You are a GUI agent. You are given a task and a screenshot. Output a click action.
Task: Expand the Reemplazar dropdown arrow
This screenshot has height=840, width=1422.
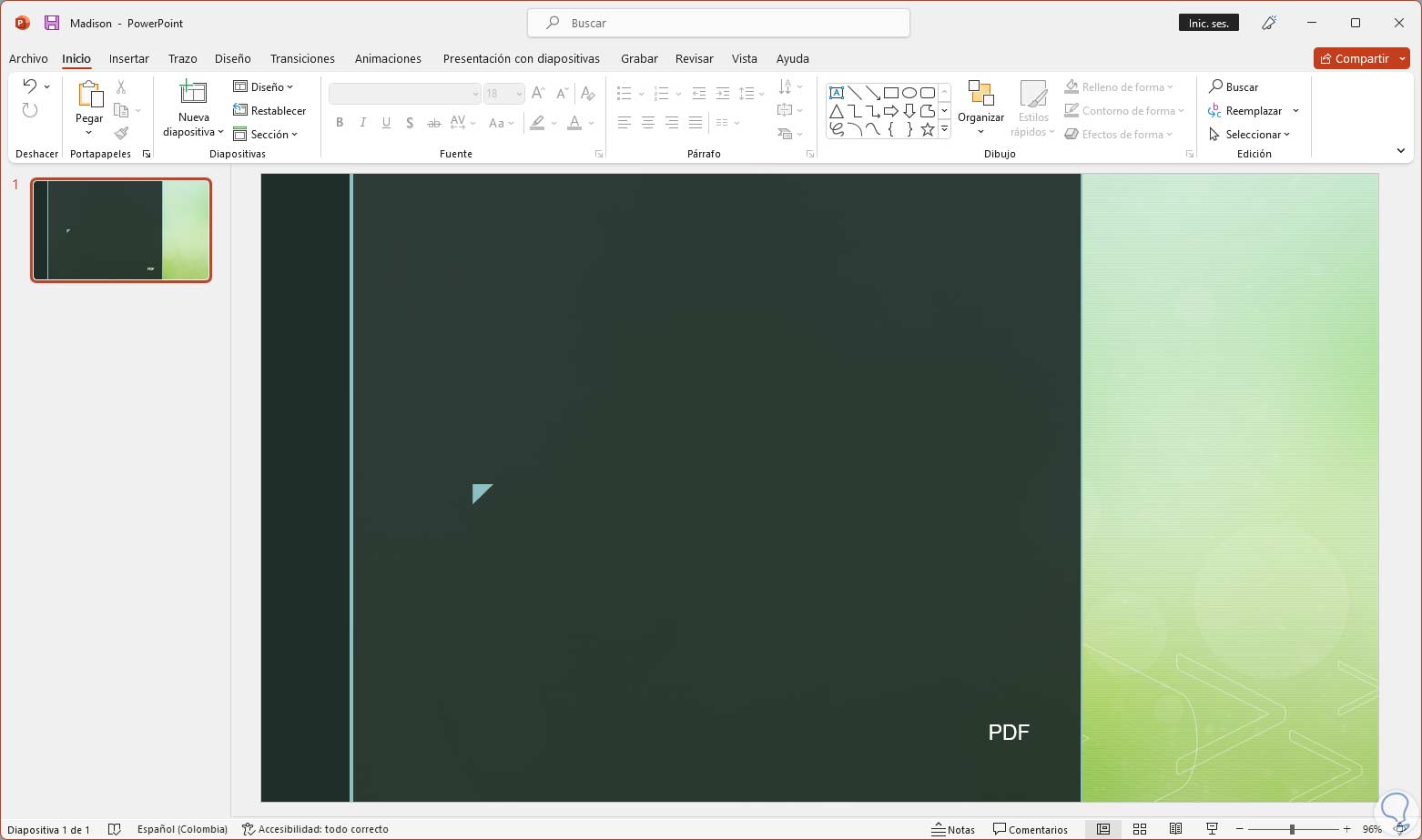pos(1295,111)
